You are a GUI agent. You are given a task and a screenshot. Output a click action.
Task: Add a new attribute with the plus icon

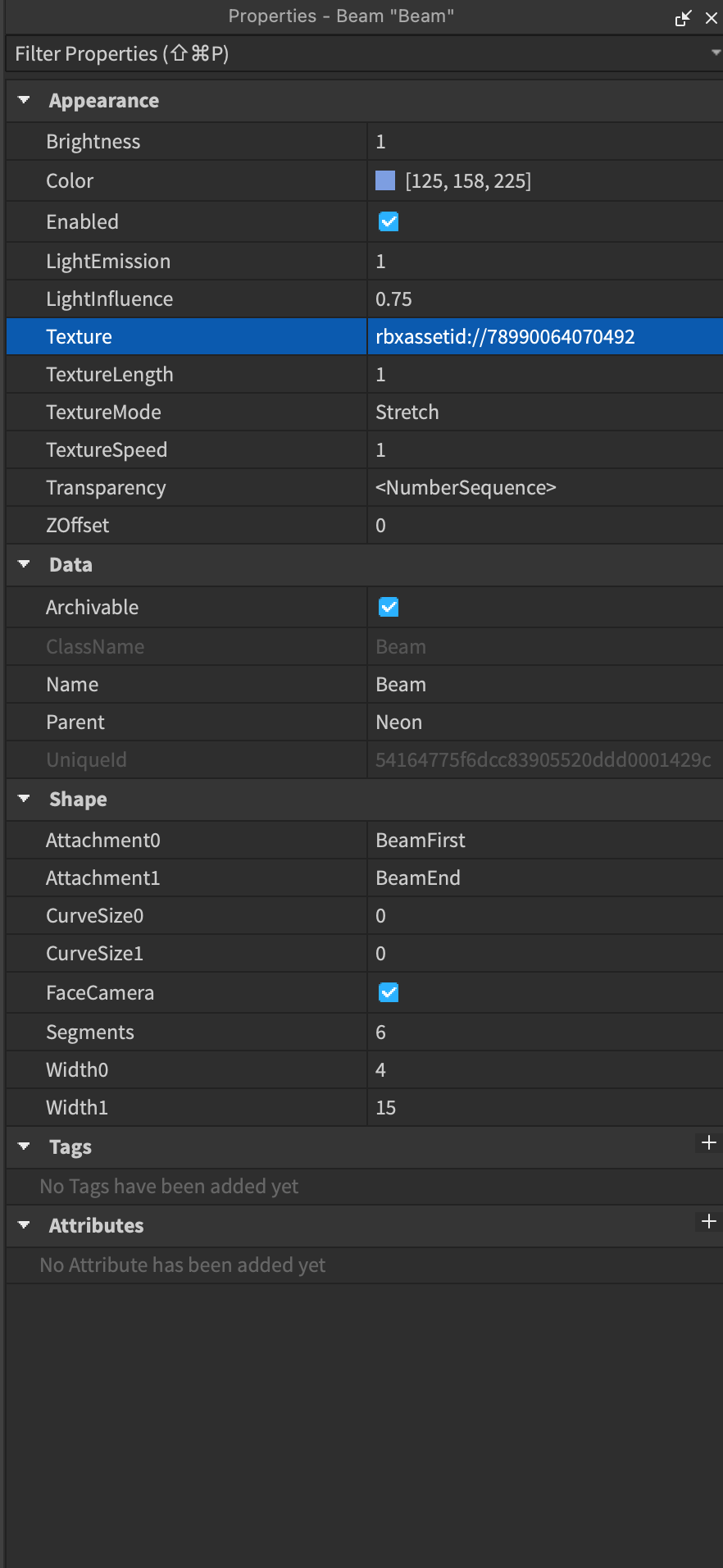pos(709,1222)
